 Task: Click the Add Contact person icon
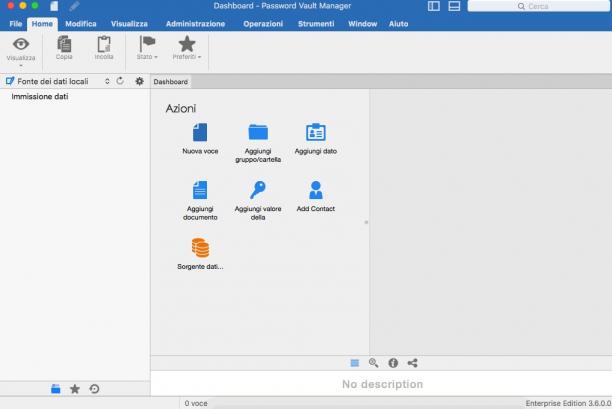point(315,190)
